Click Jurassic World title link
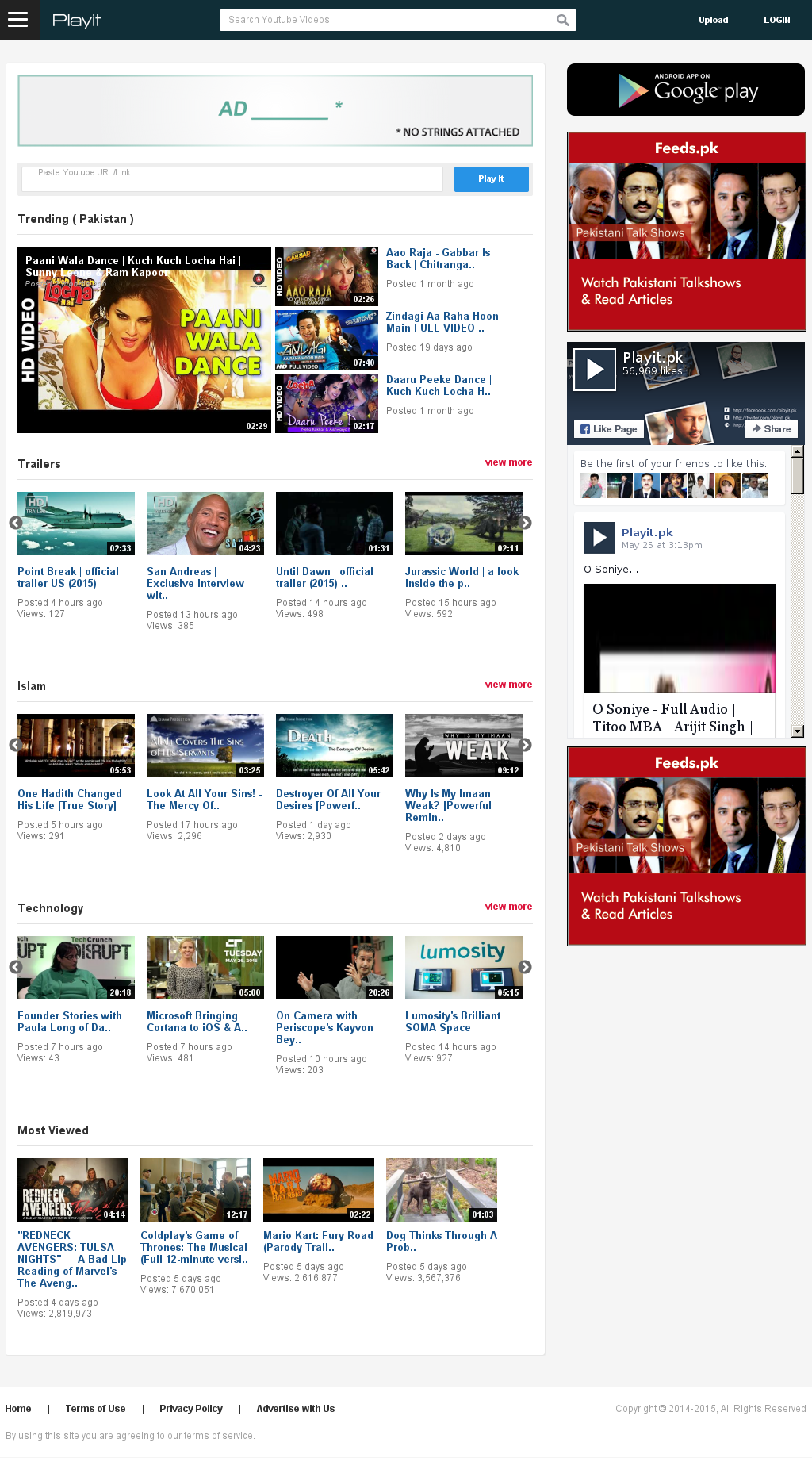 click(462, 577)
